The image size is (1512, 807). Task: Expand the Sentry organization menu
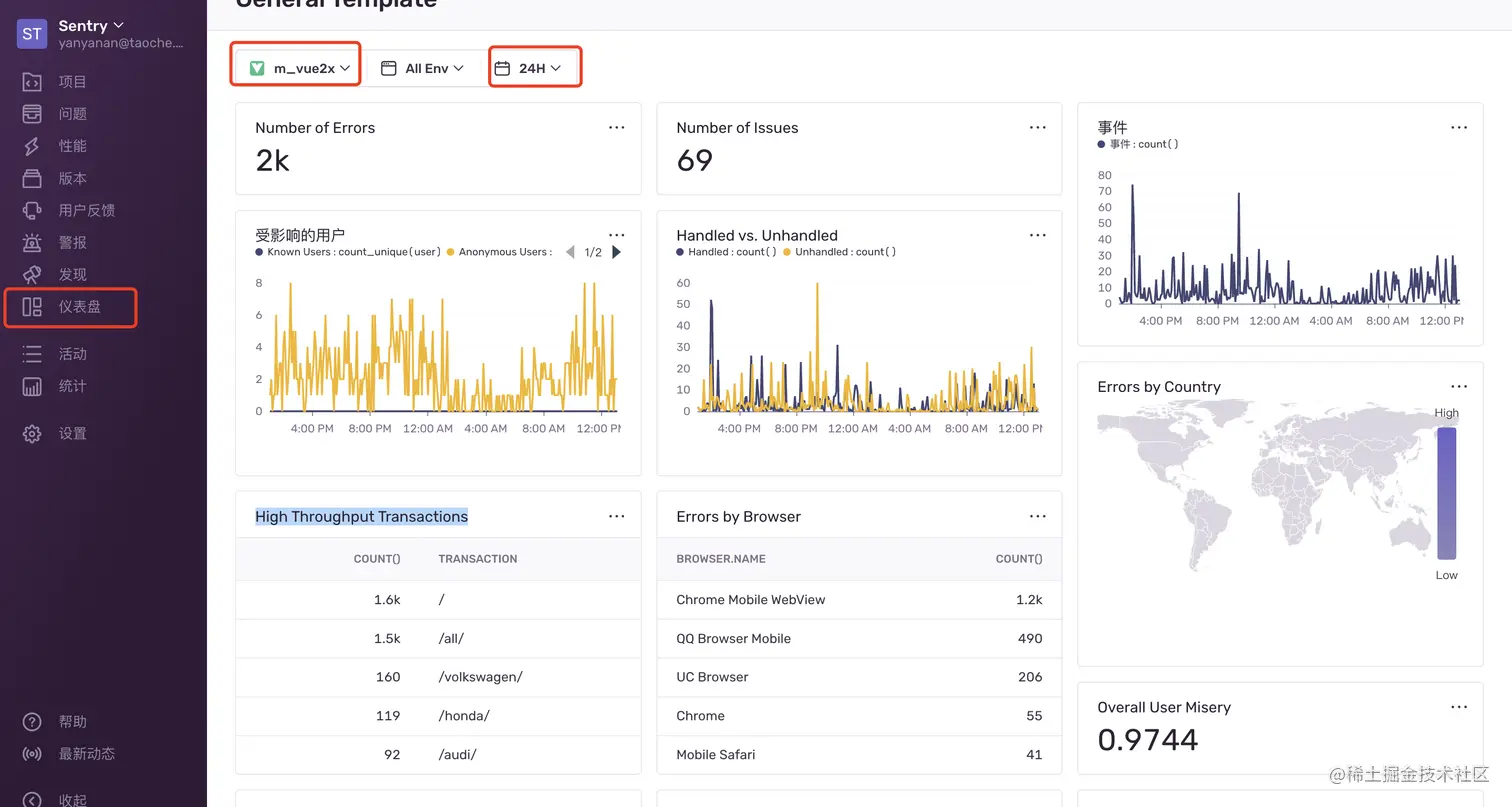click(91, 25)
